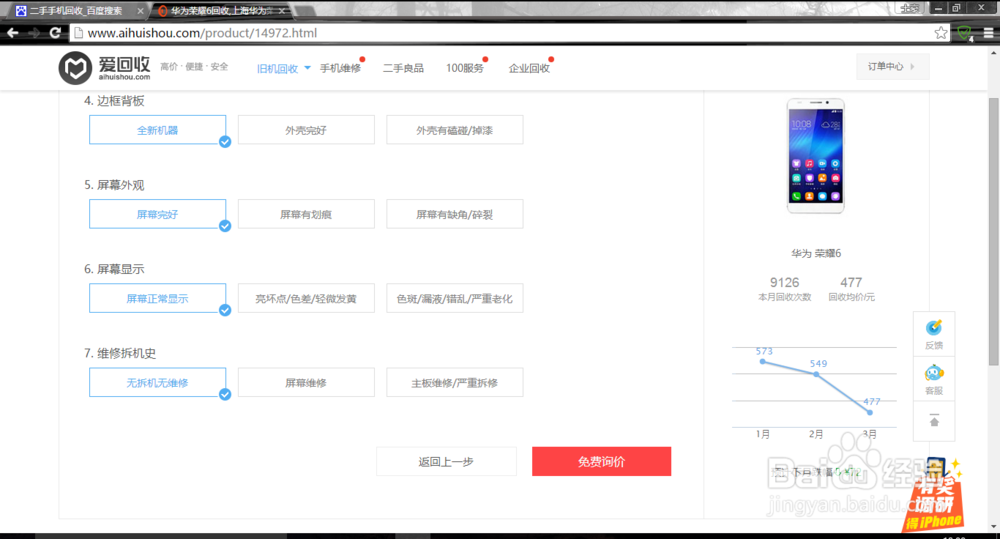
Task: Open the green shield extension icon
Action: pos(965,33)
